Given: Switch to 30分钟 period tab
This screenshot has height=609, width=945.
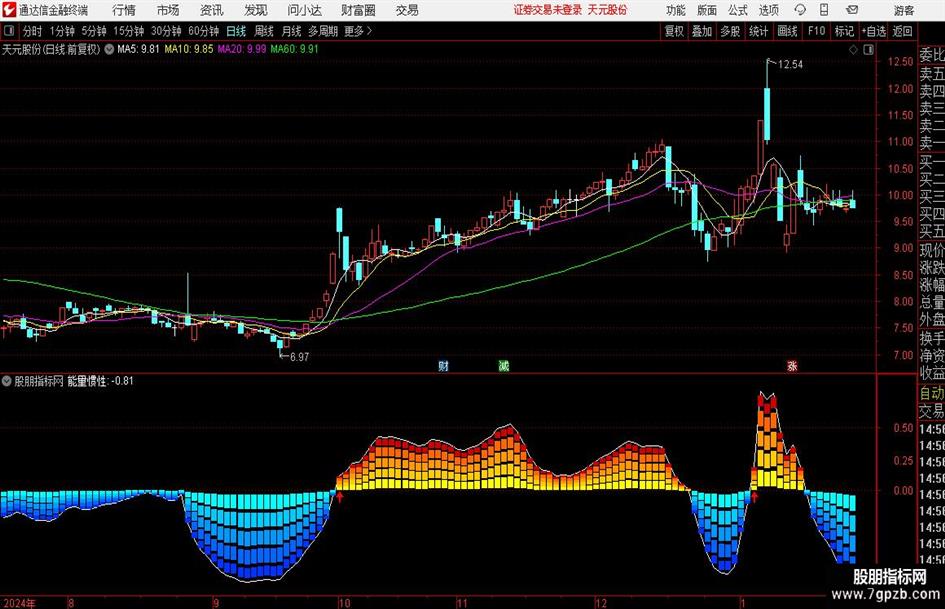Looking at the screenshot, I should click(166, 31).
